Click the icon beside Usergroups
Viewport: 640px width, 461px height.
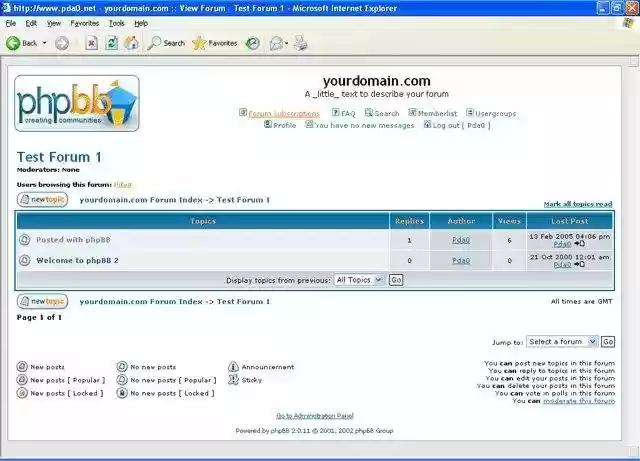click(470, 112)
